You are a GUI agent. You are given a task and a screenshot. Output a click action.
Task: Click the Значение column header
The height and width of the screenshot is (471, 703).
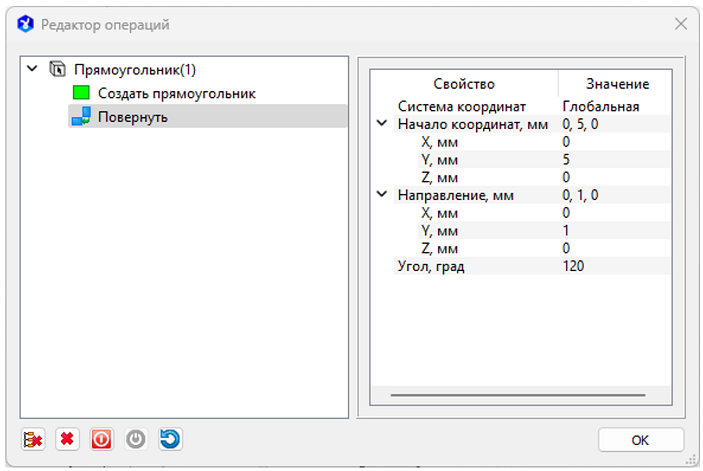coord(618,84)
